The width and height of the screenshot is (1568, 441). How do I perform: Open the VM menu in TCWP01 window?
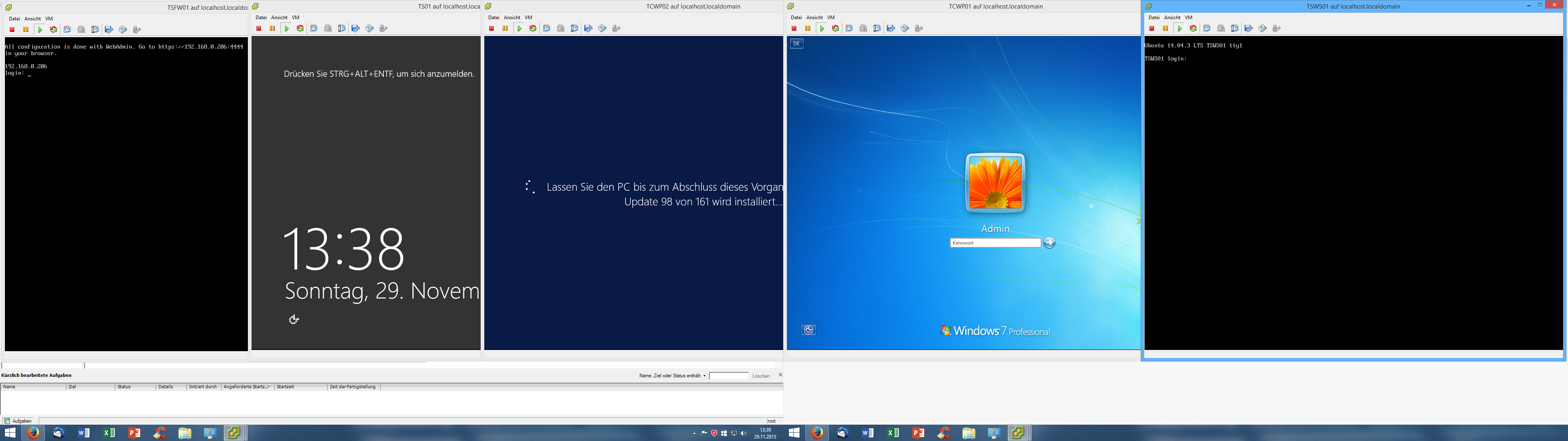pyautogui.click(x=831, y=18)
